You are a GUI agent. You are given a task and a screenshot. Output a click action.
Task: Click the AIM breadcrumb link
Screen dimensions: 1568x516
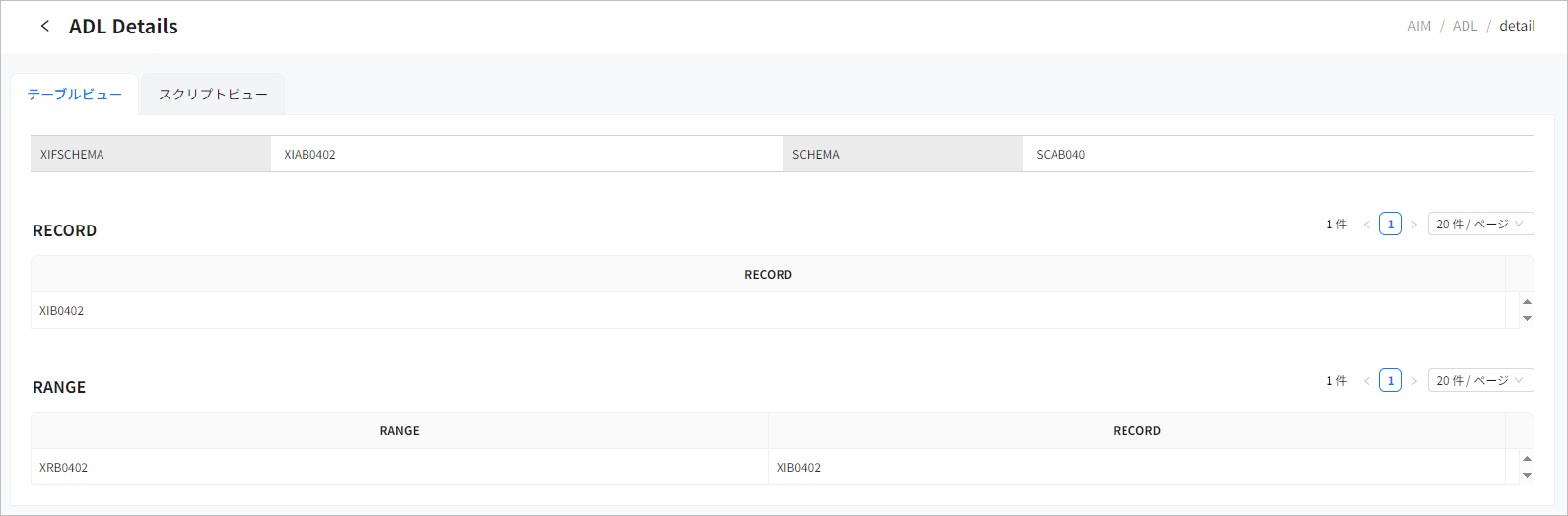[x=1419, y=26]
